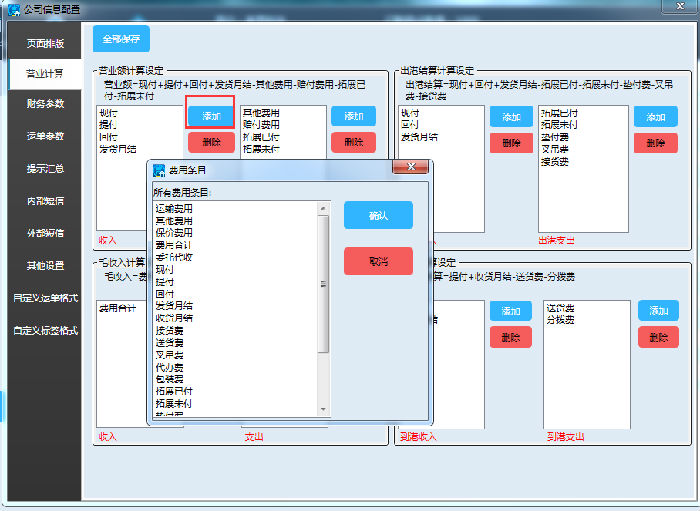This screenshot has width=700, height=511.
Task: Open the 自定义标签格式 tab
Action: pos(45,330)
